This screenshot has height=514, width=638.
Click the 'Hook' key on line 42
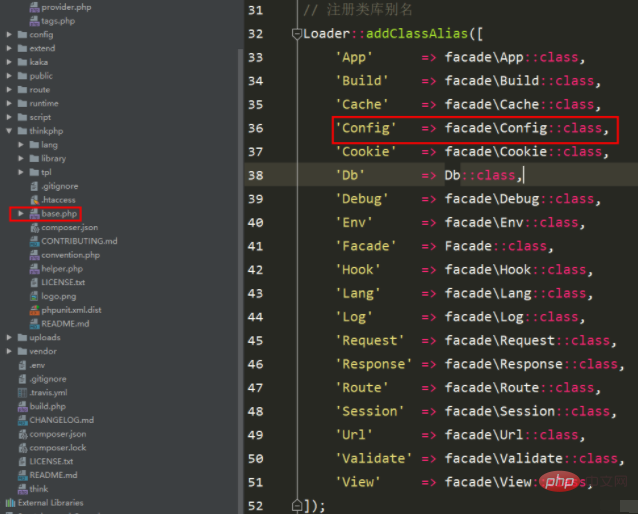click(358, 270)
